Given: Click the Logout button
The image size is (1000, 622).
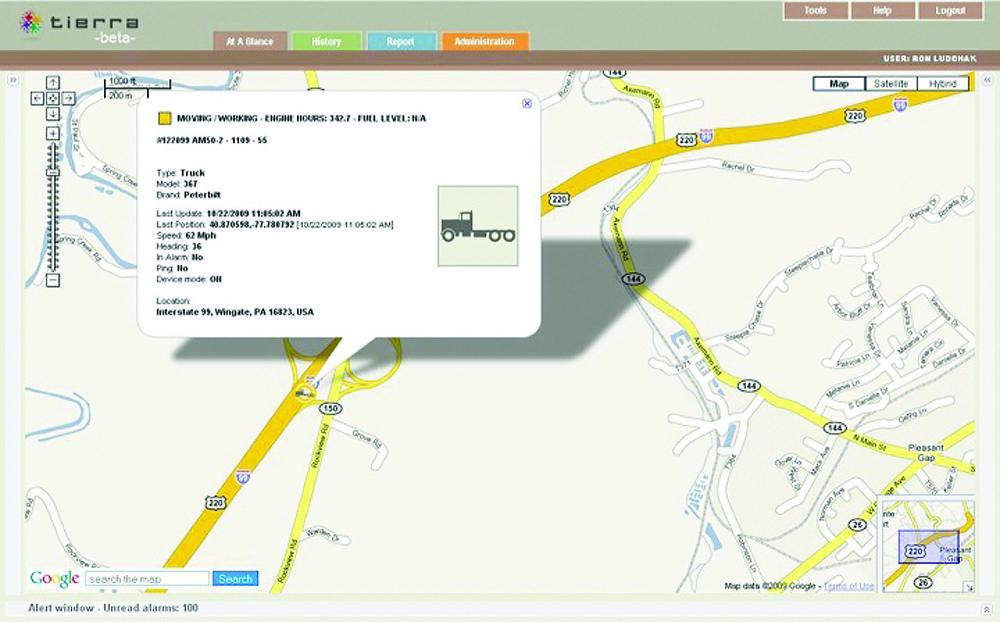Looking at the screenshot, I should point(950,10).
